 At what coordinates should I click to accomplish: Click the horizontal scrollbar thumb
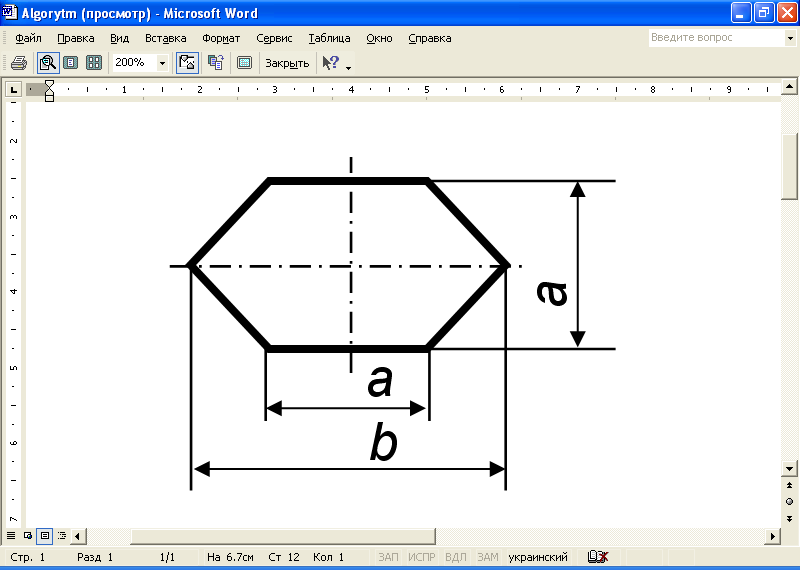click(x=283, y=536)
